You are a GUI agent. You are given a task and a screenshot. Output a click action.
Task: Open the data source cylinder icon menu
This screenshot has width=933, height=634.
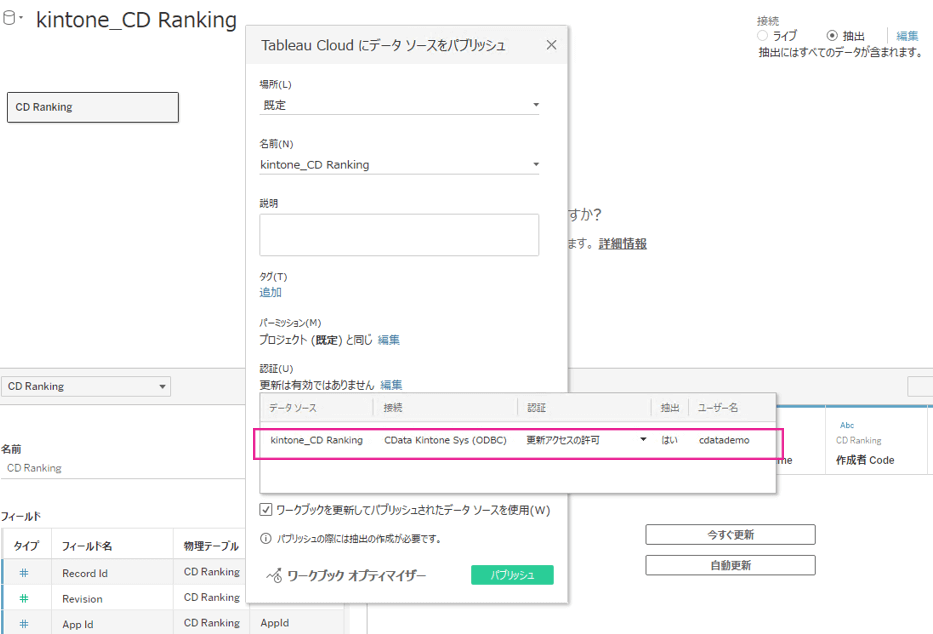[10, 18]
